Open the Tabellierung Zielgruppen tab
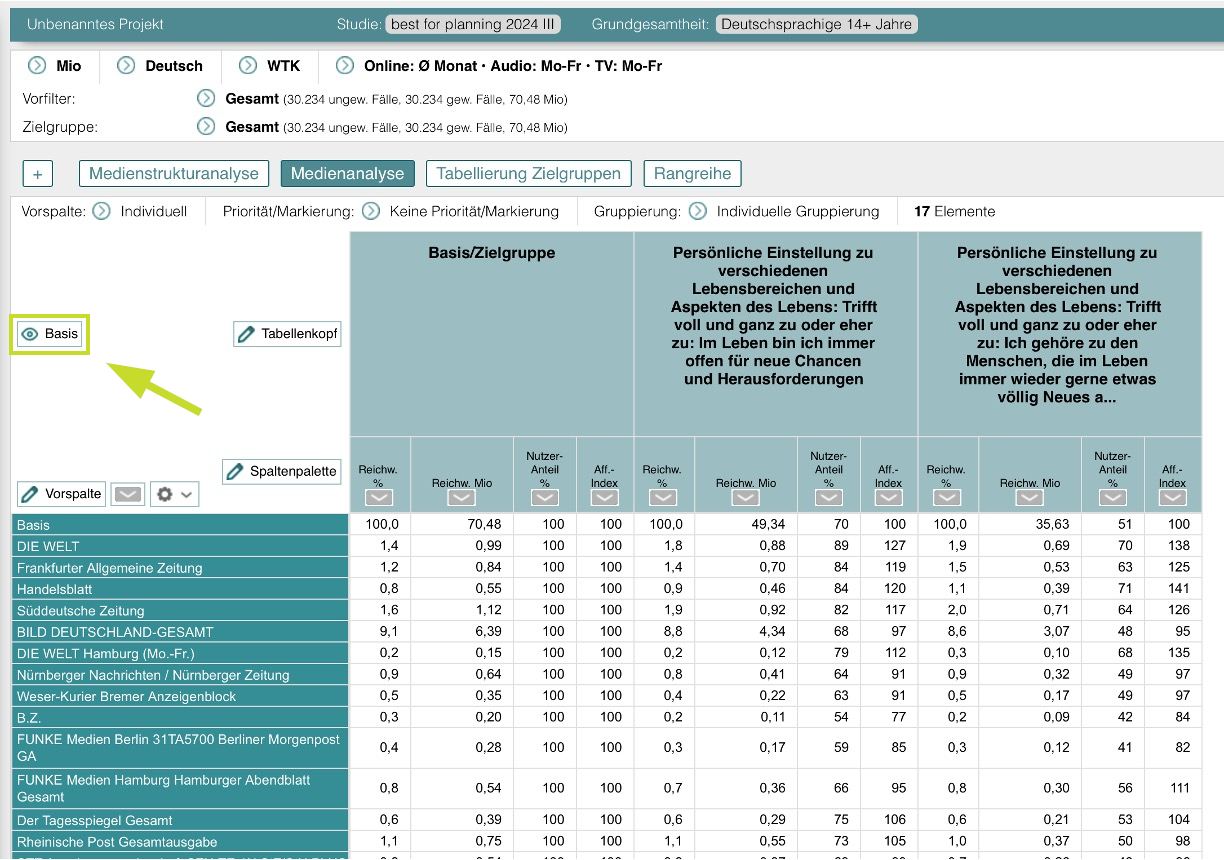The width and height of the screenshot is (1224, 860). tap(529, 174)
